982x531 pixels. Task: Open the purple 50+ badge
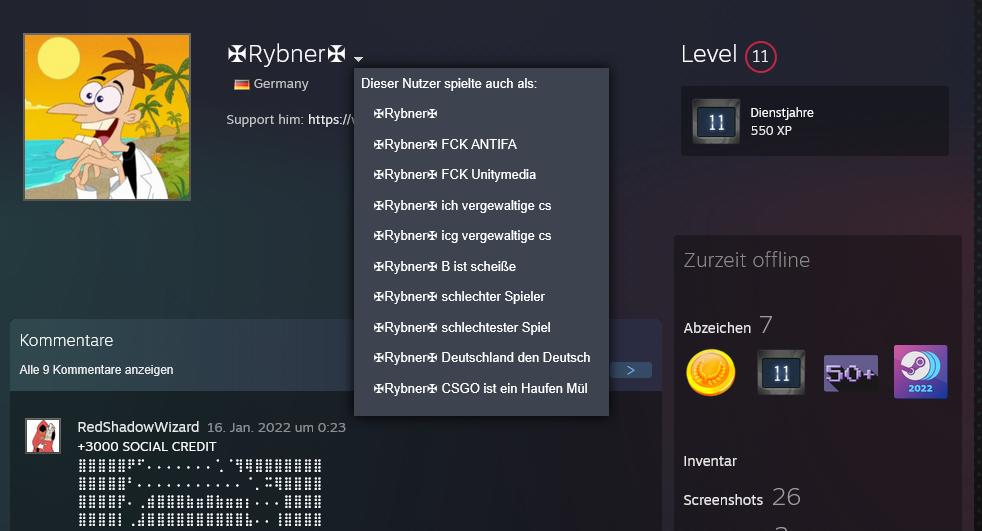pos(850,372)
